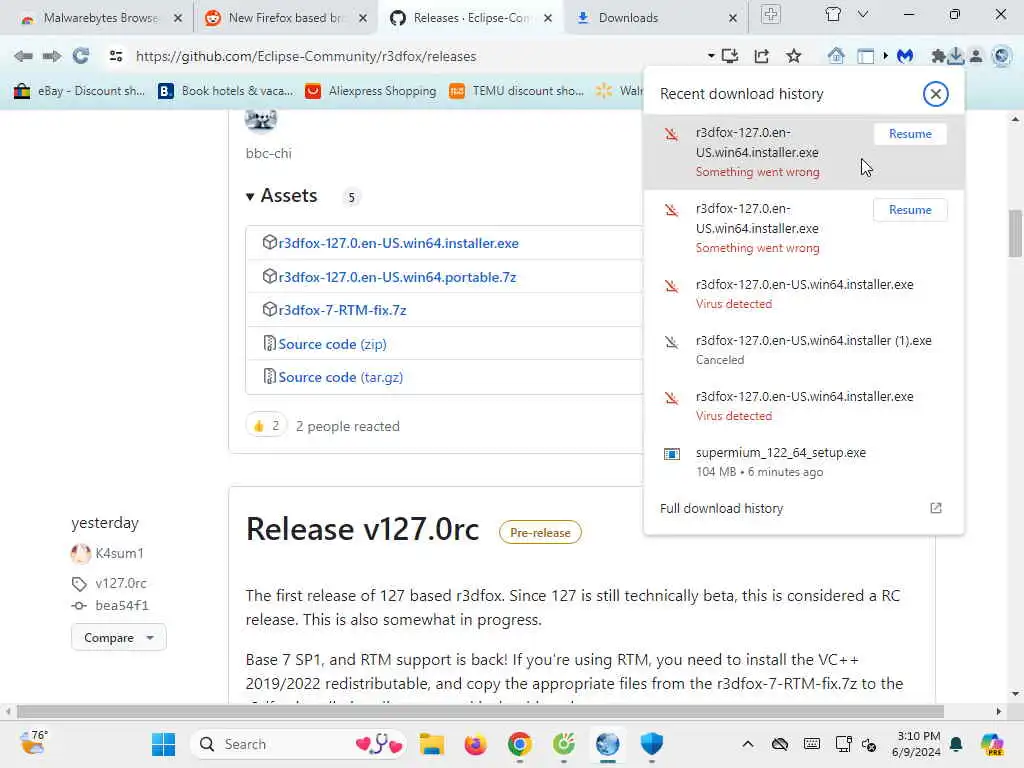Open the Malwarebytes extension icon

pos(905,56)
